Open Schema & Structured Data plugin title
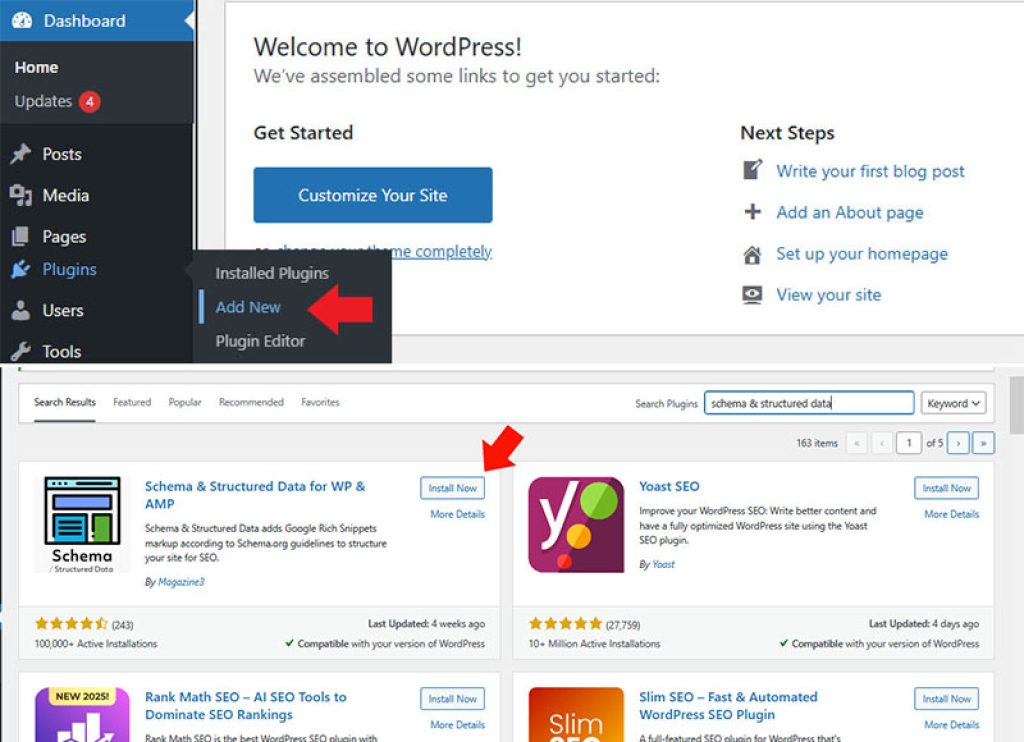 255,494
